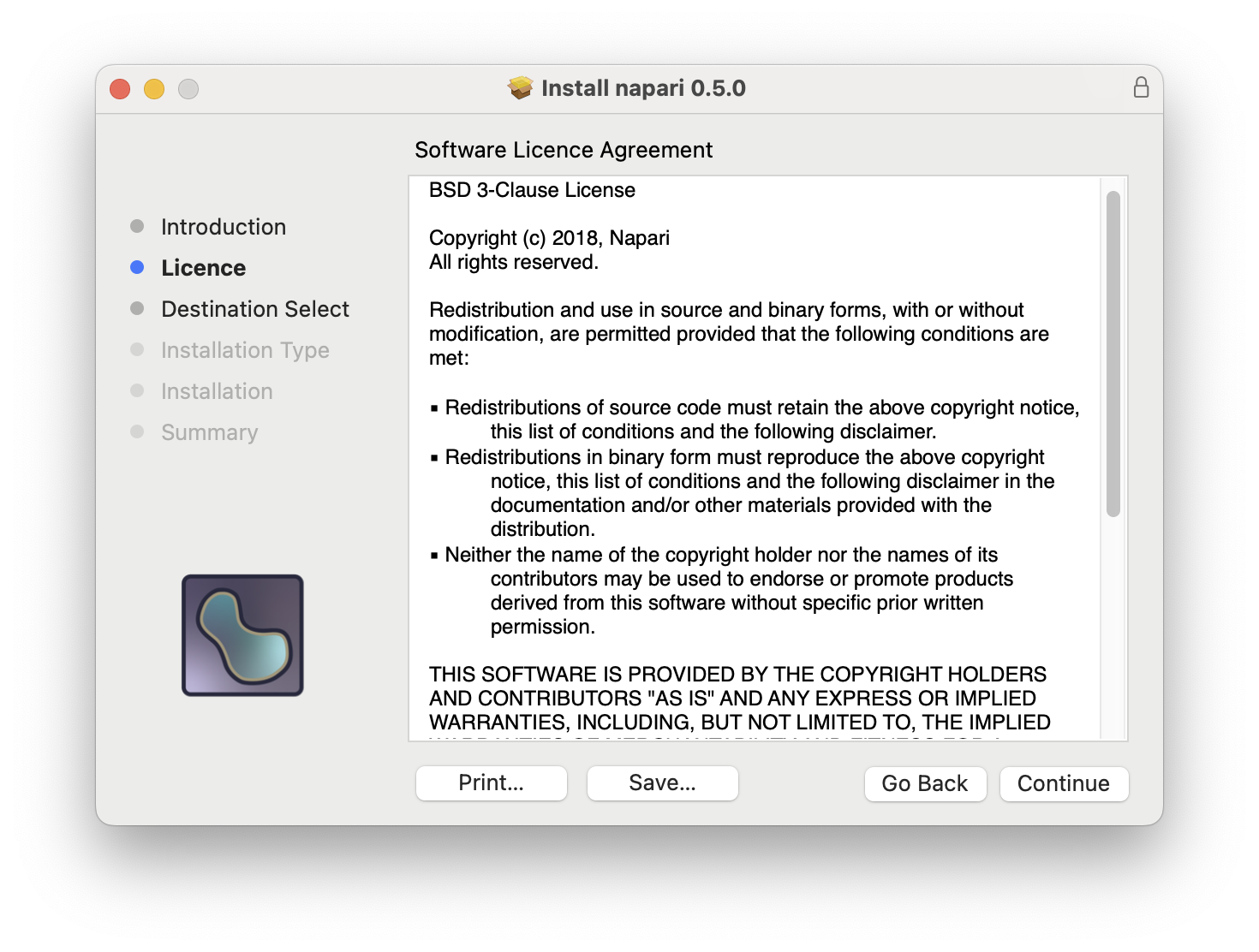Click Continue to accept the licence
The width and height of the screenshot is (1259, 952).
click(x=1064, y=783)
